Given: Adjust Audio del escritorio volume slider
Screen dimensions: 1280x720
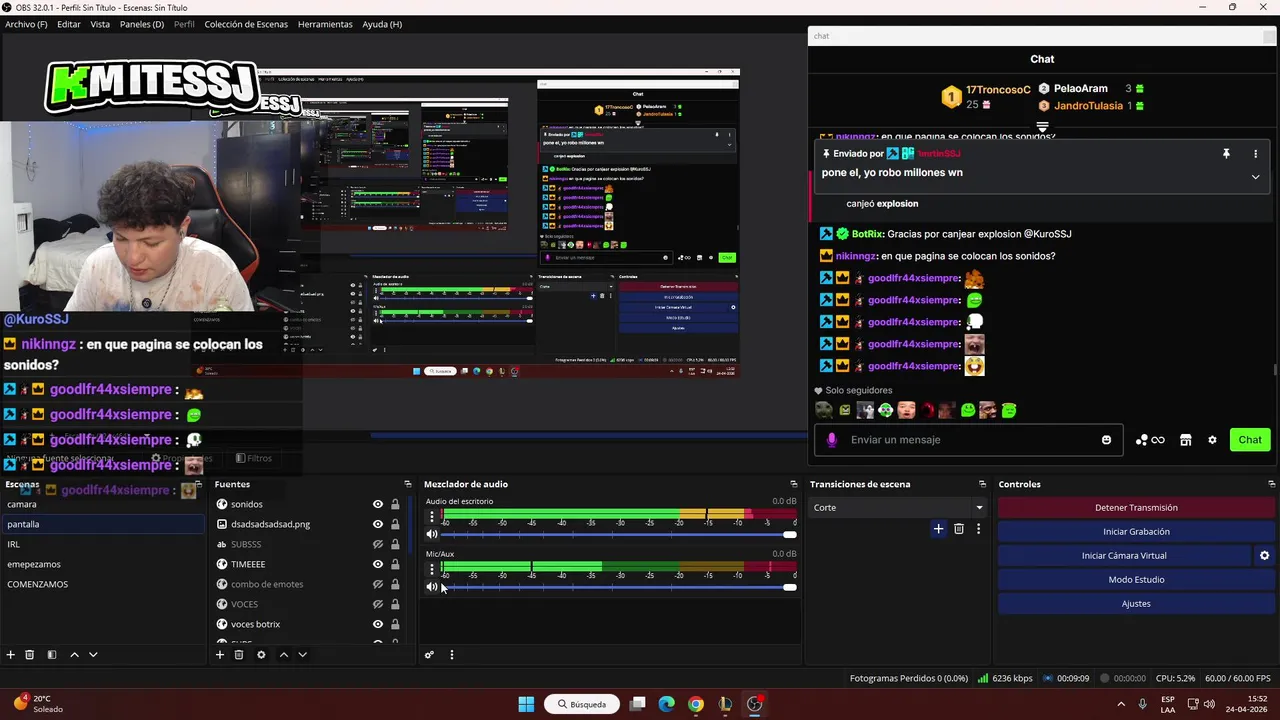Looking at the screenshot, I should 618,534.
